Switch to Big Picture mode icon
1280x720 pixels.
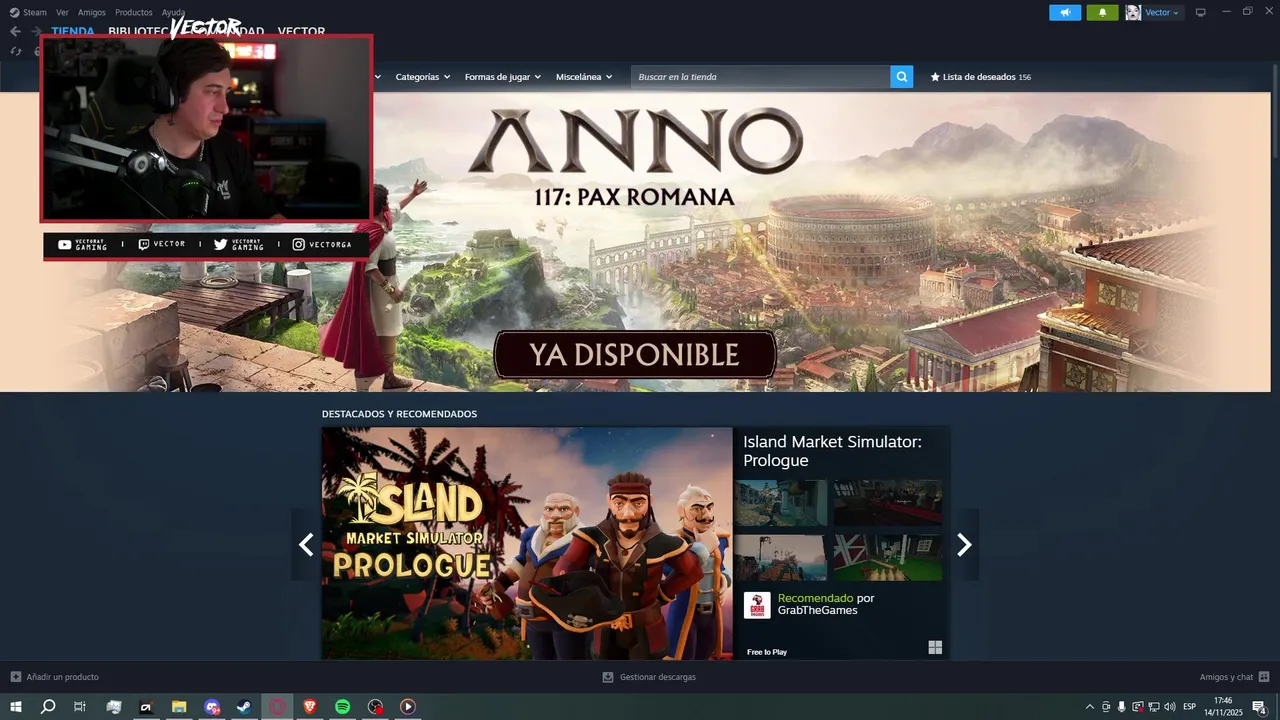[x=1201, y=12]
